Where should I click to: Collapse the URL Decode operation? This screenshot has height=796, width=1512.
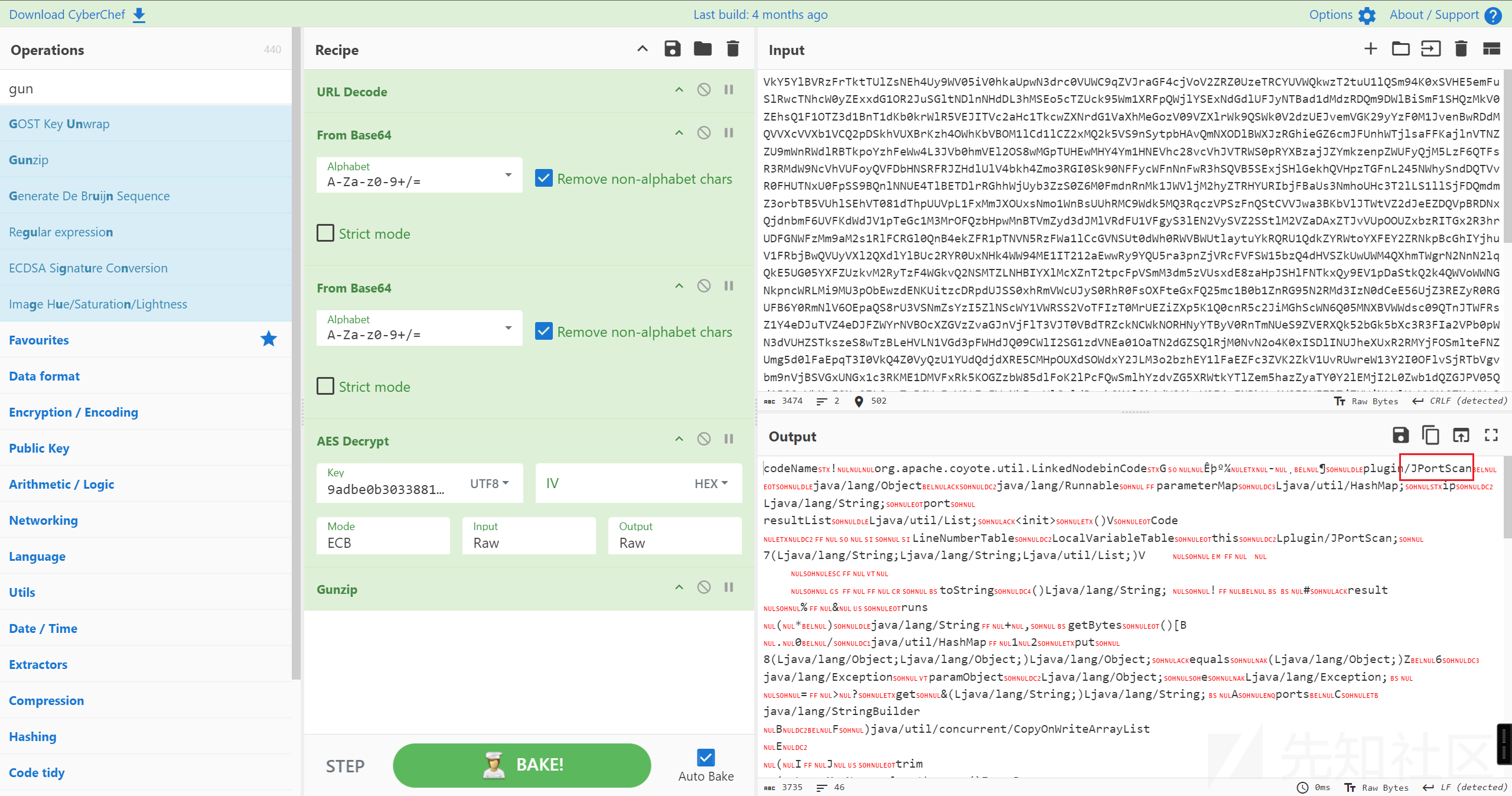[x=679, y=90]
